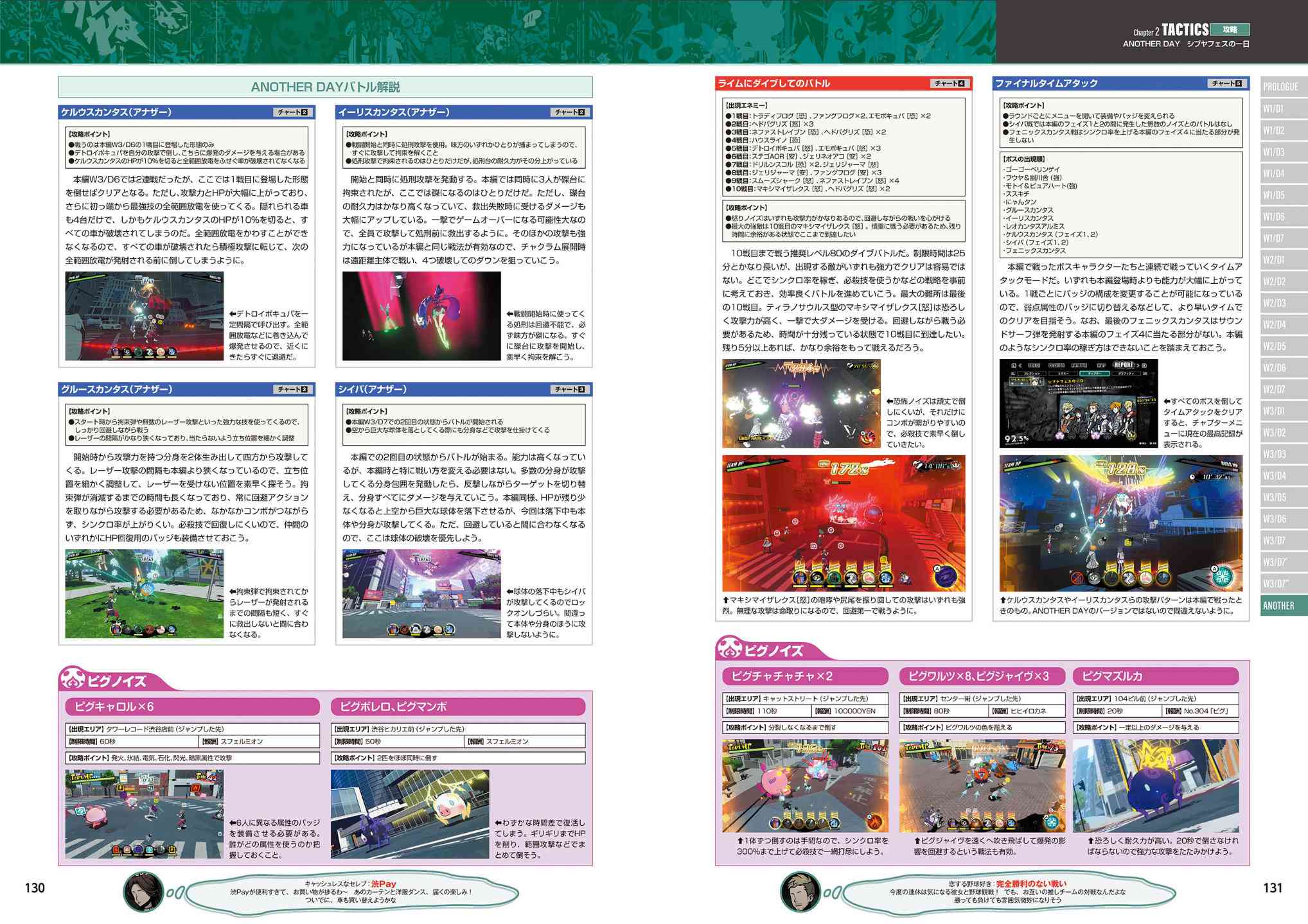Click the pig noise icon on page 130
This screenshot has width=1308, height=924.
(x=72, y=679)
